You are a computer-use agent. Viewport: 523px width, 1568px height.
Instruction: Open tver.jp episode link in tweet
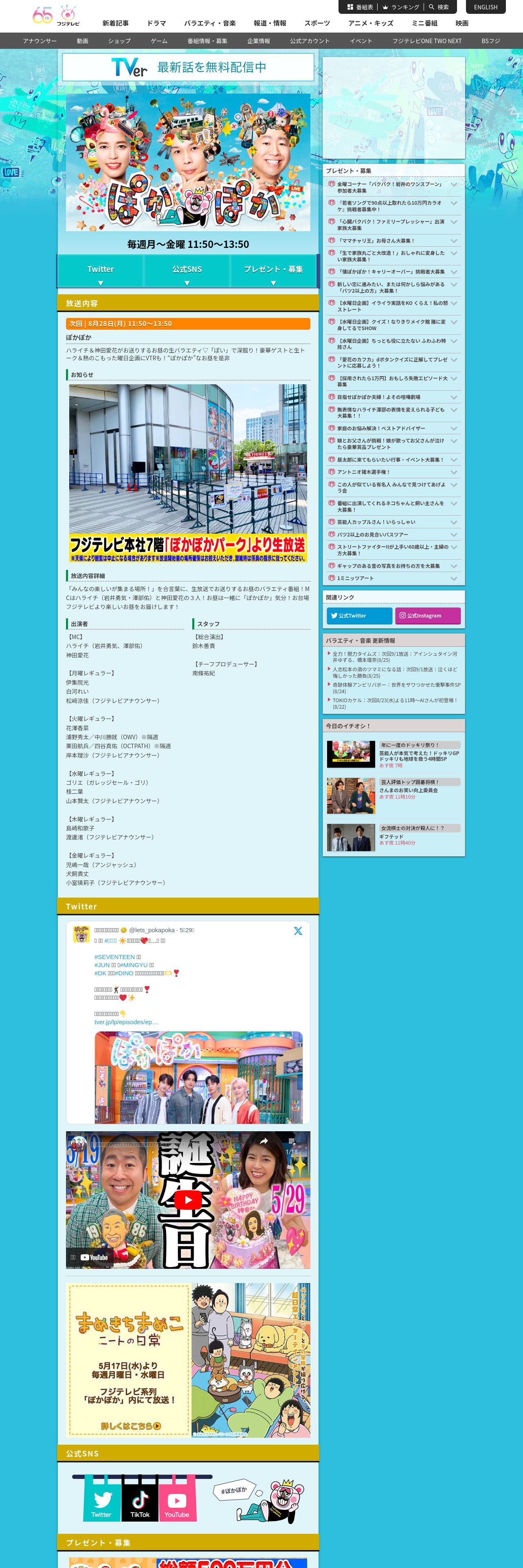click(x=125, y=1022)
